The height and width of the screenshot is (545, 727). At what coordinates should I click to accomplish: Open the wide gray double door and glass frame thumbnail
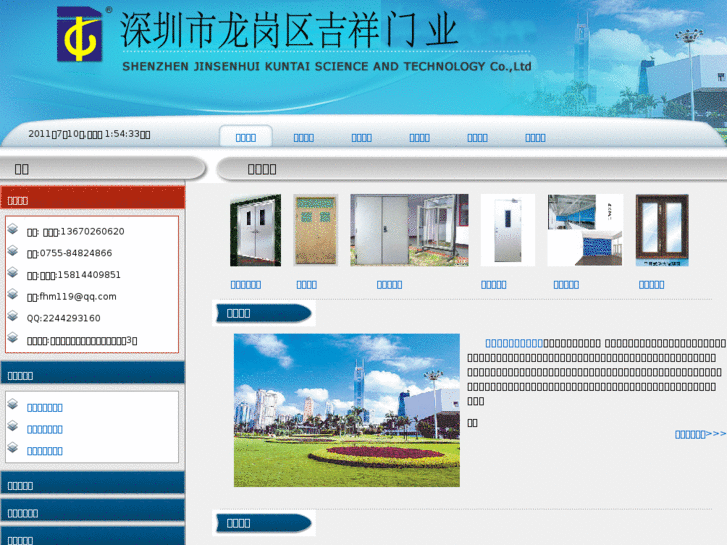click(x=409, y=230)
